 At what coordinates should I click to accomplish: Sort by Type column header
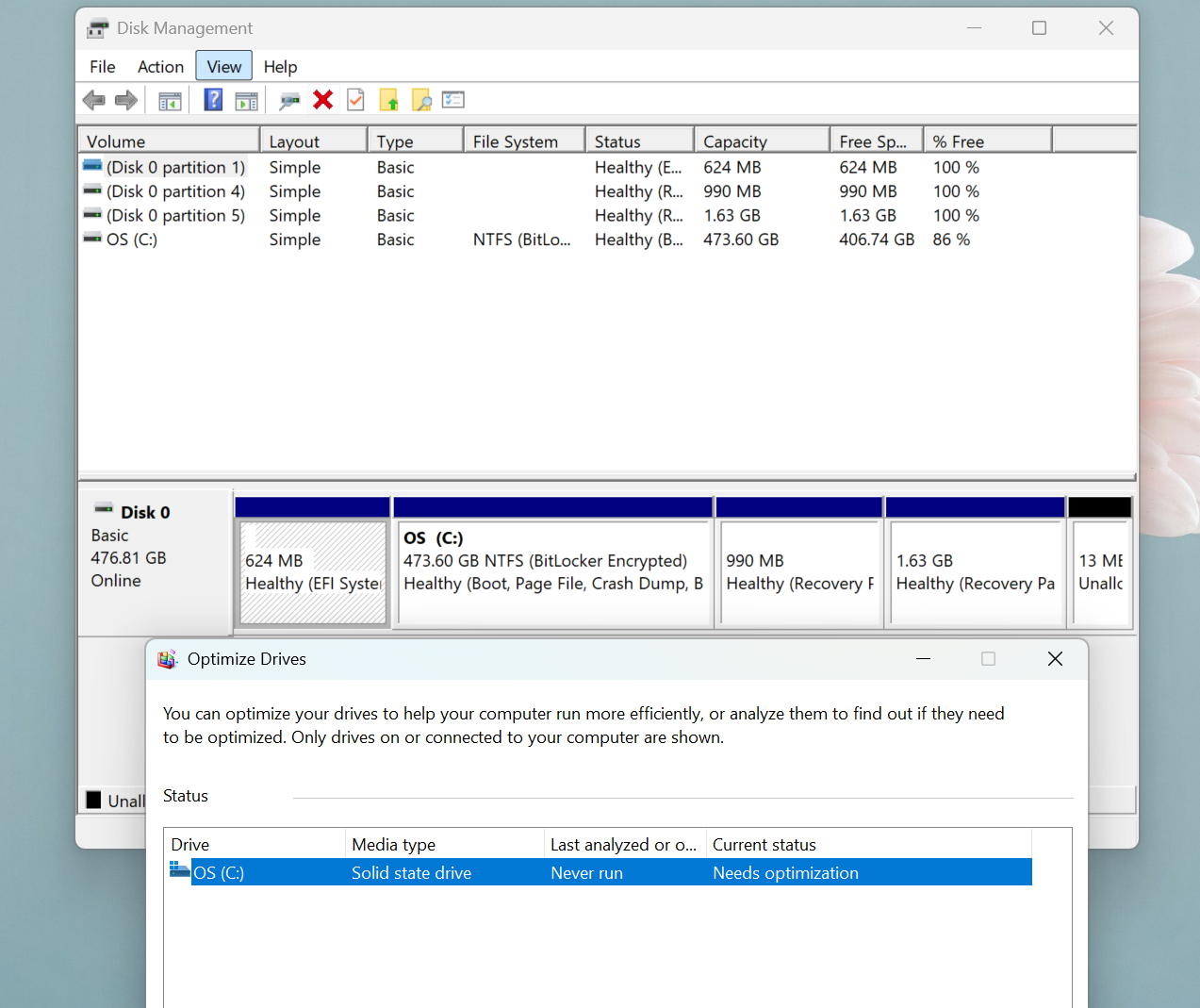pos(415,140)
